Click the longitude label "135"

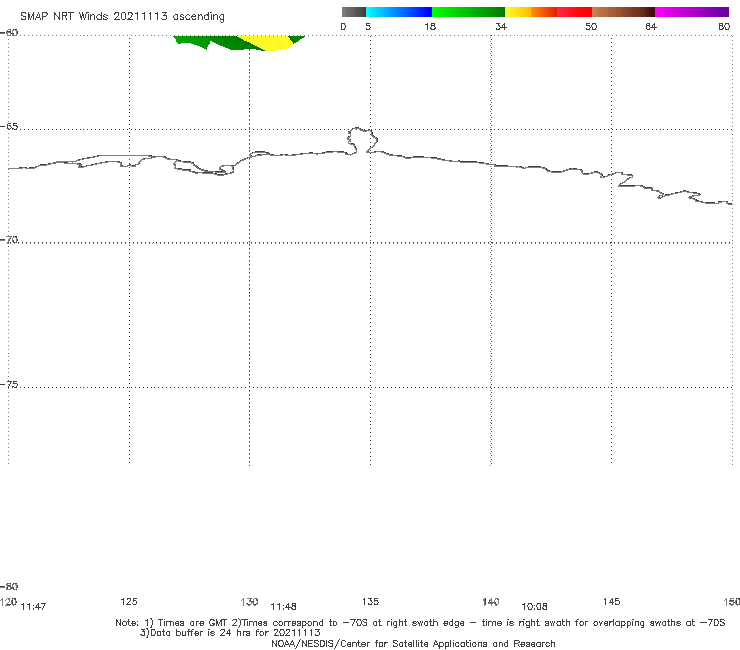point(370,601)
